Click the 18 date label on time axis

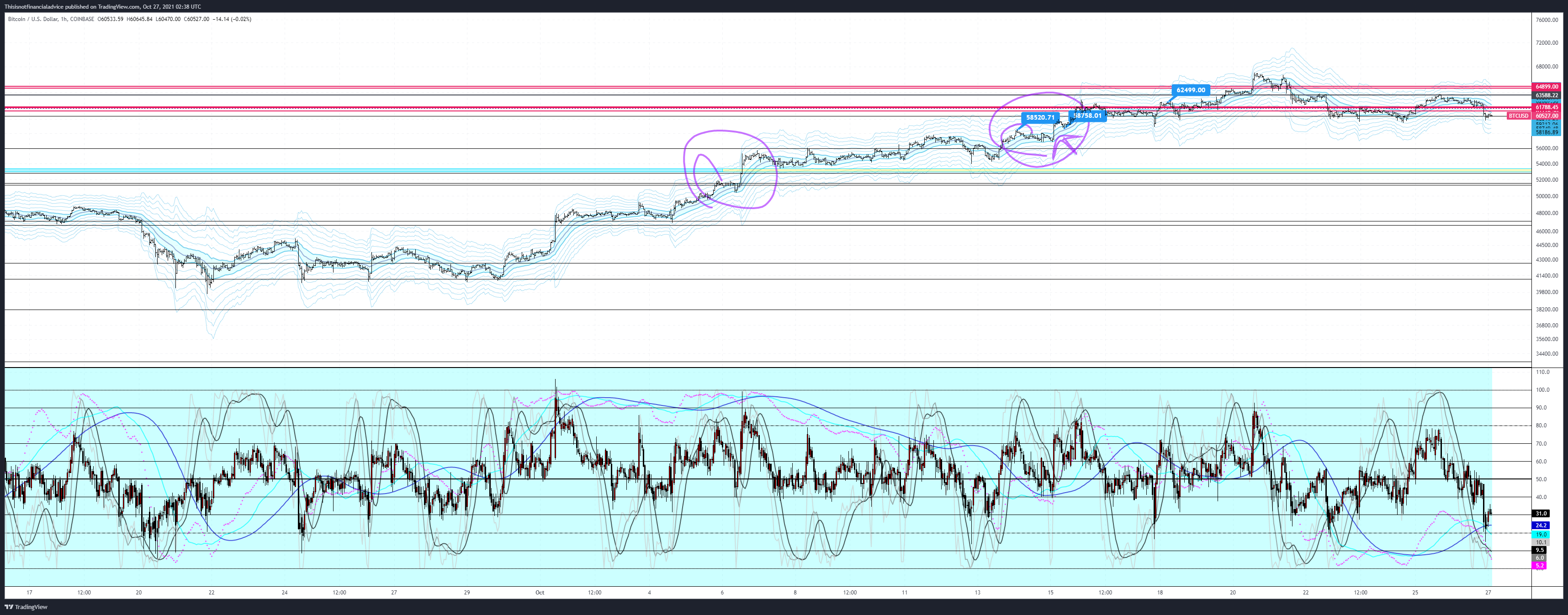[x=1160, y=593]
